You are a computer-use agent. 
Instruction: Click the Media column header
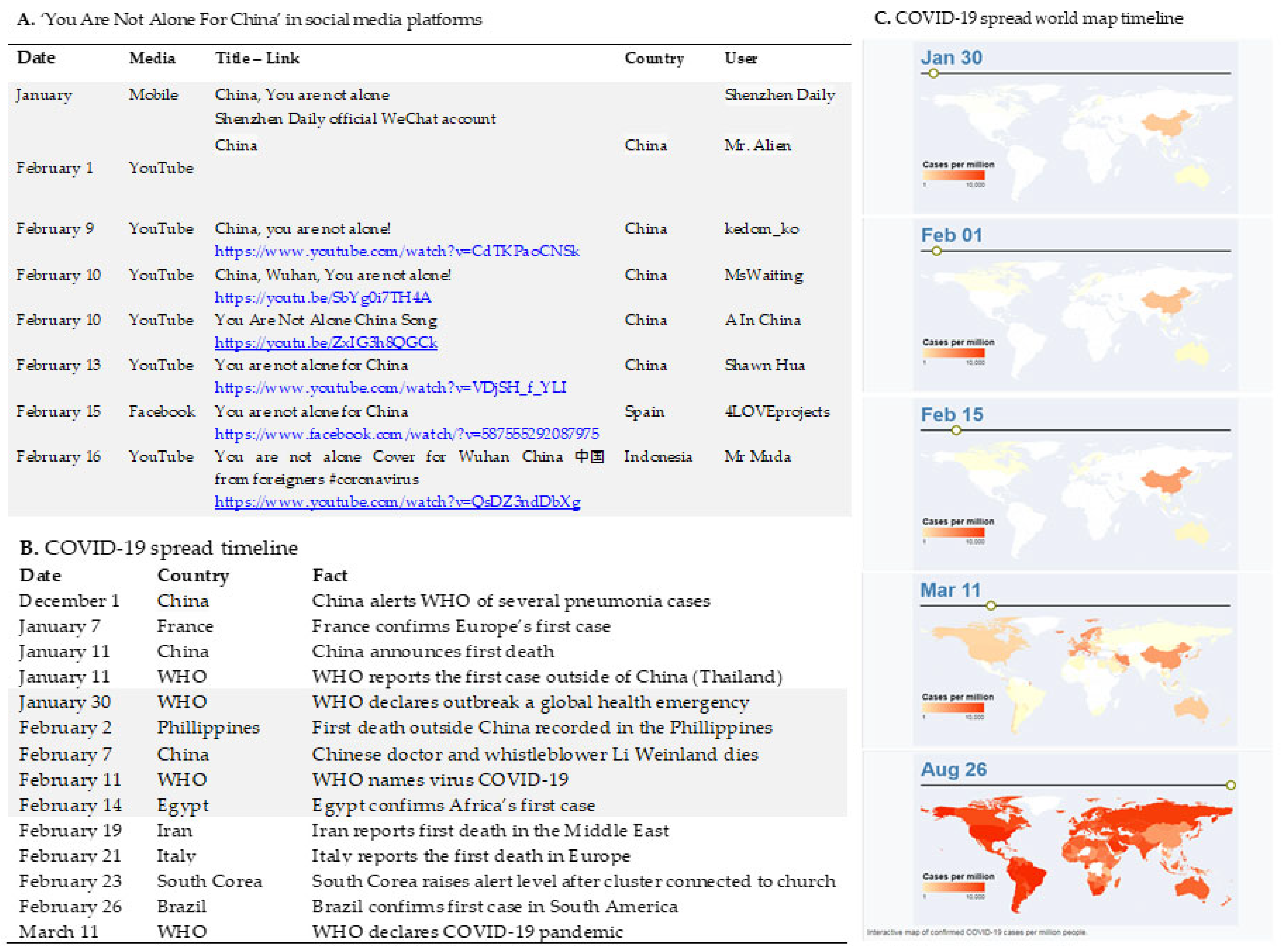(152, 58)
